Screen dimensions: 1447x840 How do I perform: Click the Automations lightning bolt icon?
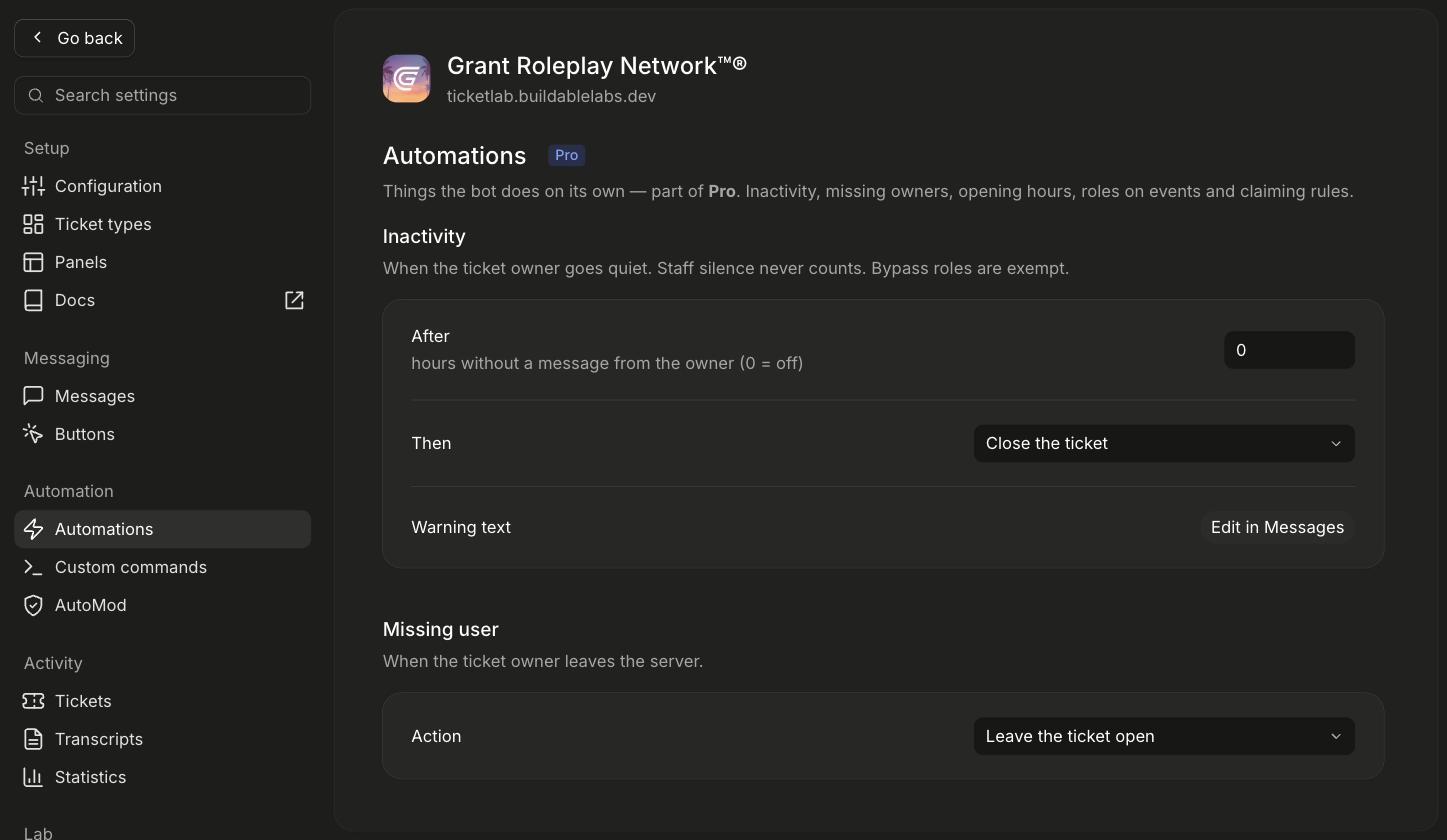pyautogui.click(x=33, y=529)
